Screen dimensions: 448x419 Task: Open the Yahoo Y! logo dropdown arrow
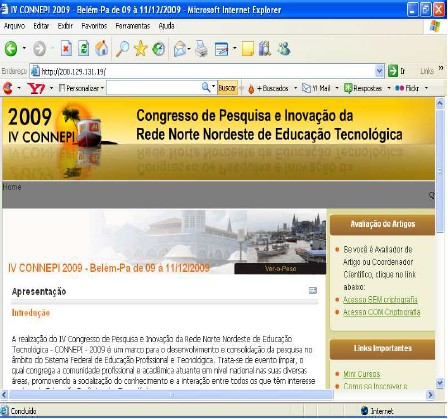click(51, 88)
